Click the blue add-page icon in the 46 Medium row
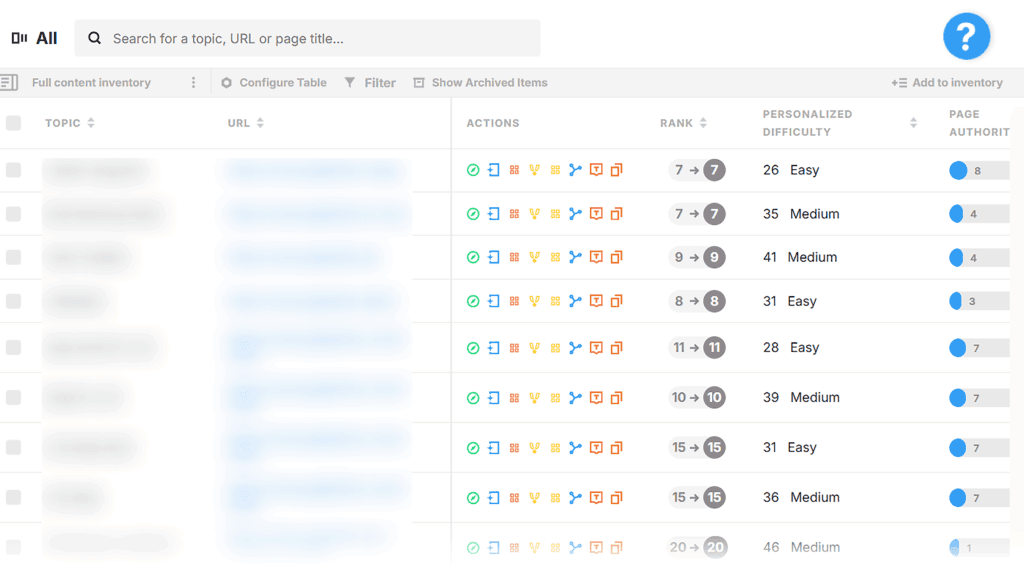Screen dimensions: 1024x566 tap(494, 547)
